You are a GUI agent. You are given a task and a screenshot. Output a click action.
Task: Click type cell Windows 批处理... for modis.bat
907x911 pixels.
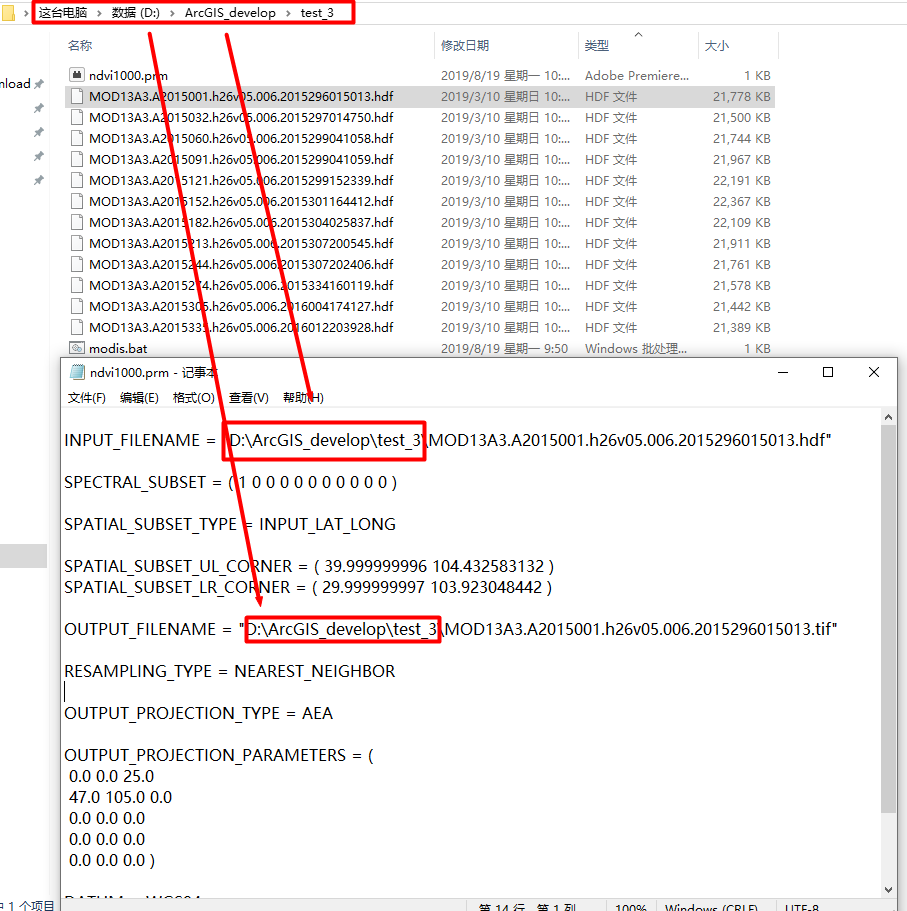click(x=636, y=349)
